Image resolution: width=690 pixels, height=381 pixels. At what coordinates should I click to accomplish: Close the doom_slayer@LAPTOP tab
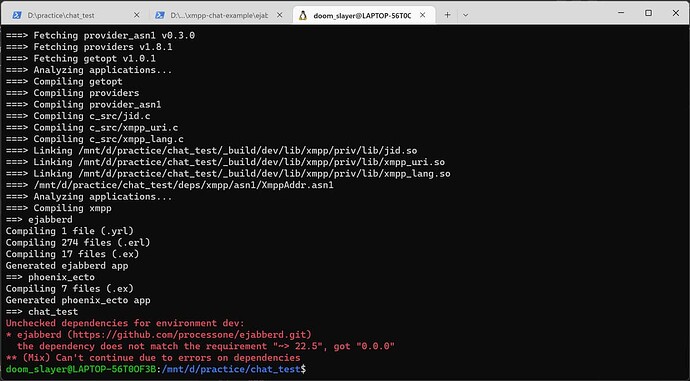422,15
